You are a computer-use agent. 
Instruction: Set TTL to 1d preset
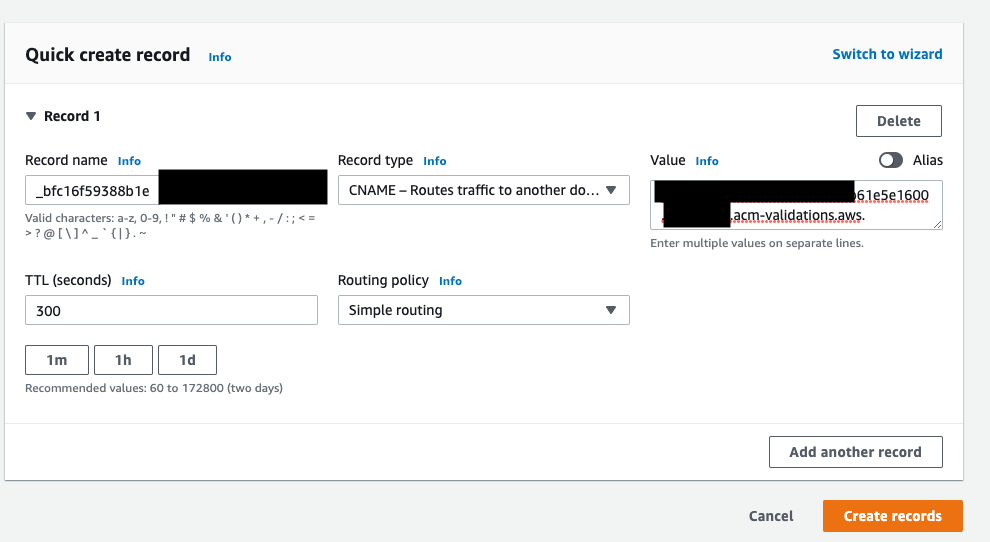[x=185, y=360]
